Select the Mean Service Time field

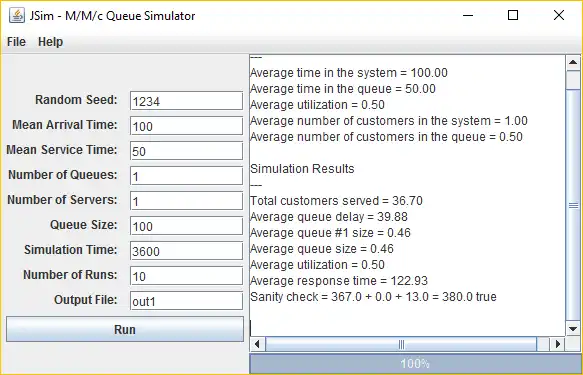coord(186,151)
